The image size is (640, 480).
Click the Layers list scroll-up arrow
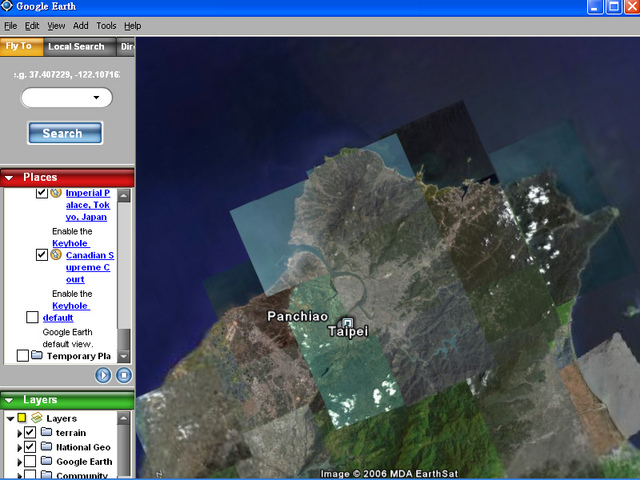pyautogui.click(x=124, y=418)
